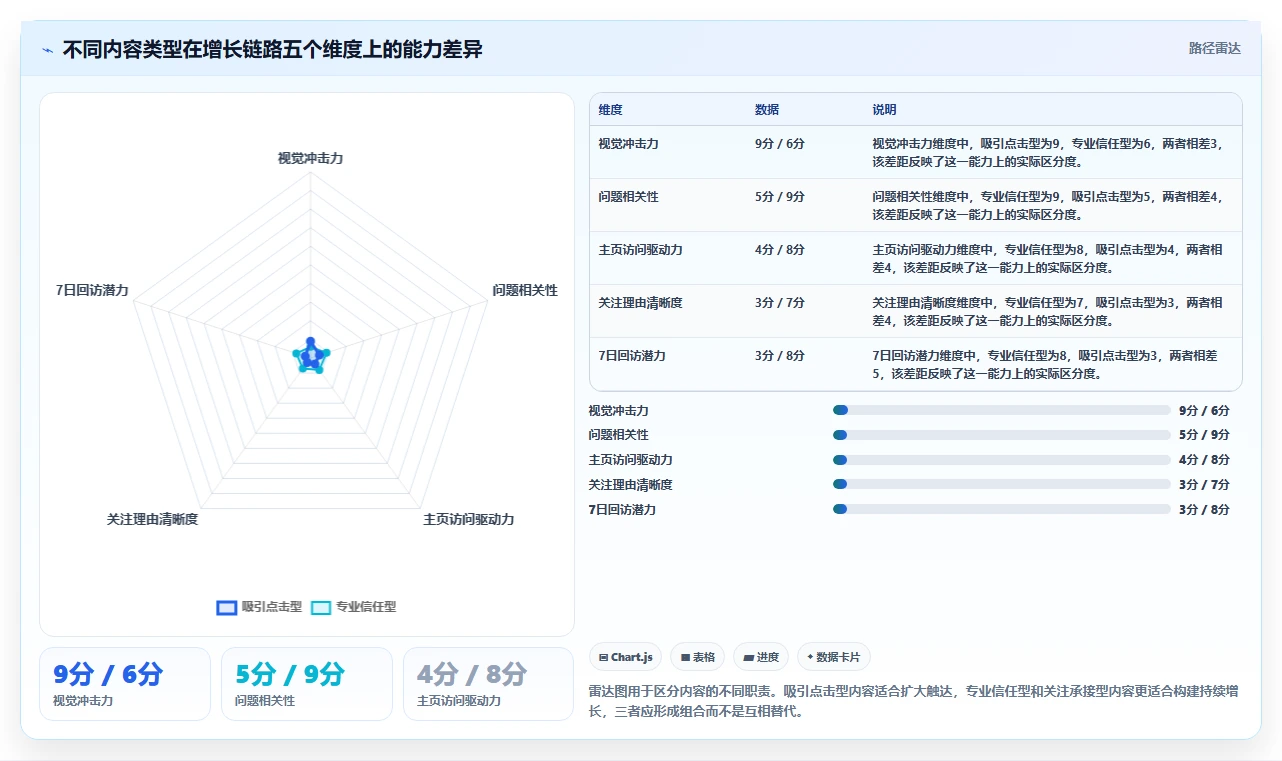The width and height of the screenshot is (1282, 761).
Task: Click the 说明 column header
Action: 884,110
